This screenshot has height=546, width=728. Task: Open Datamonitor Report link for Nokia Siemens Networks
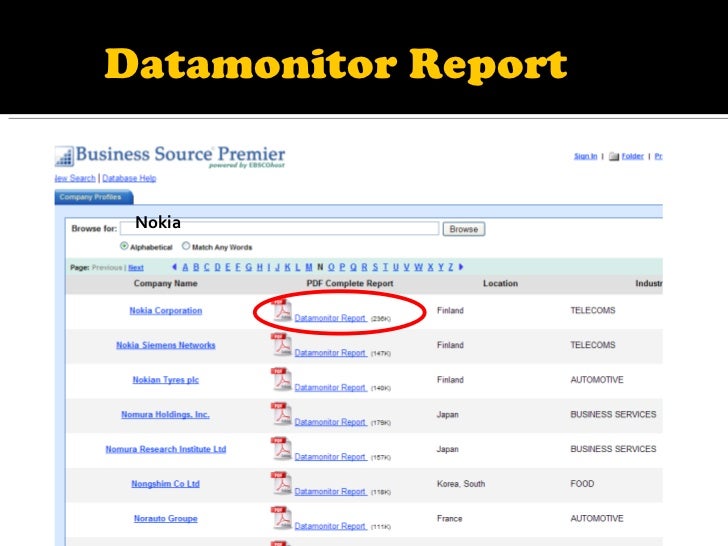coord(331,353)
